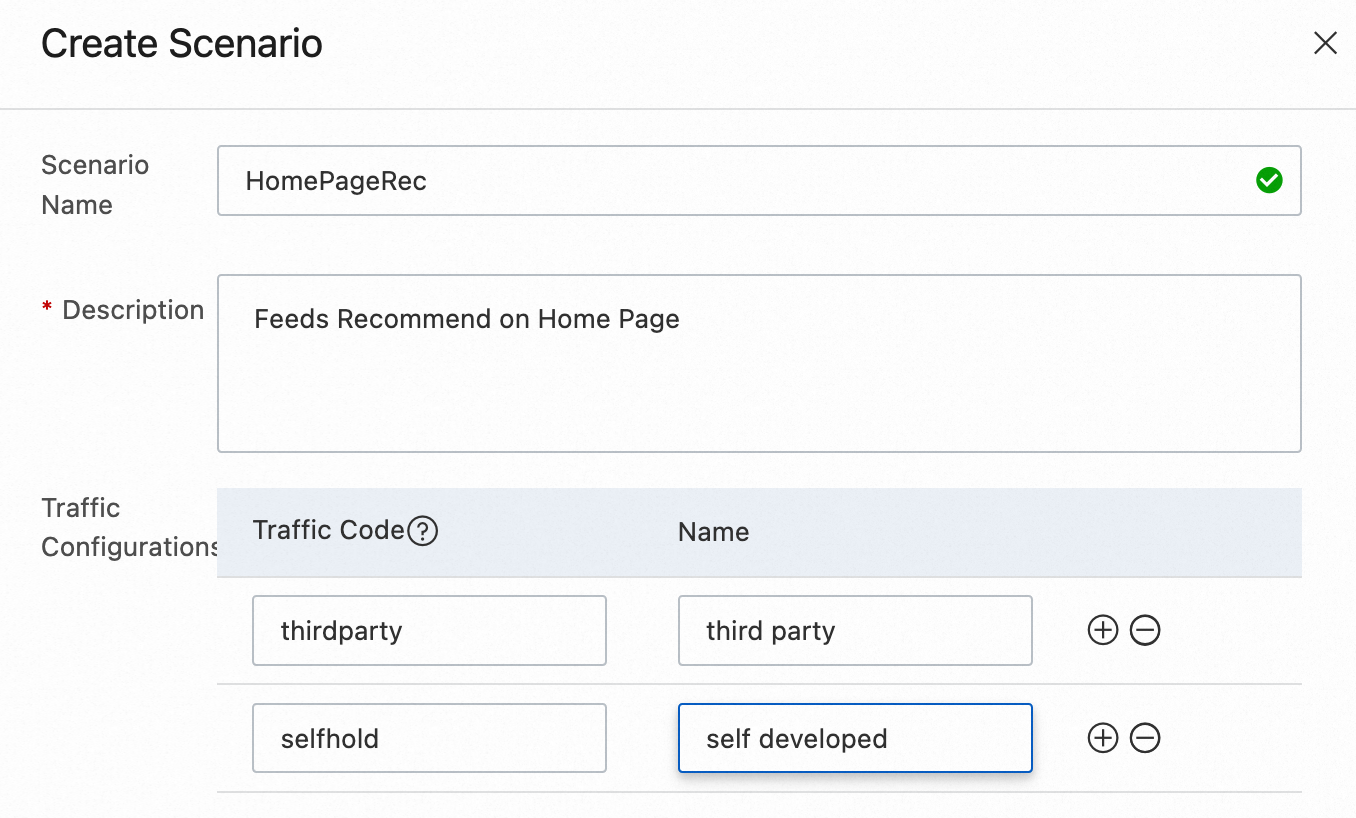Add a row after selfhold traffic row

pyautogui.click(x=1102, y=739)
